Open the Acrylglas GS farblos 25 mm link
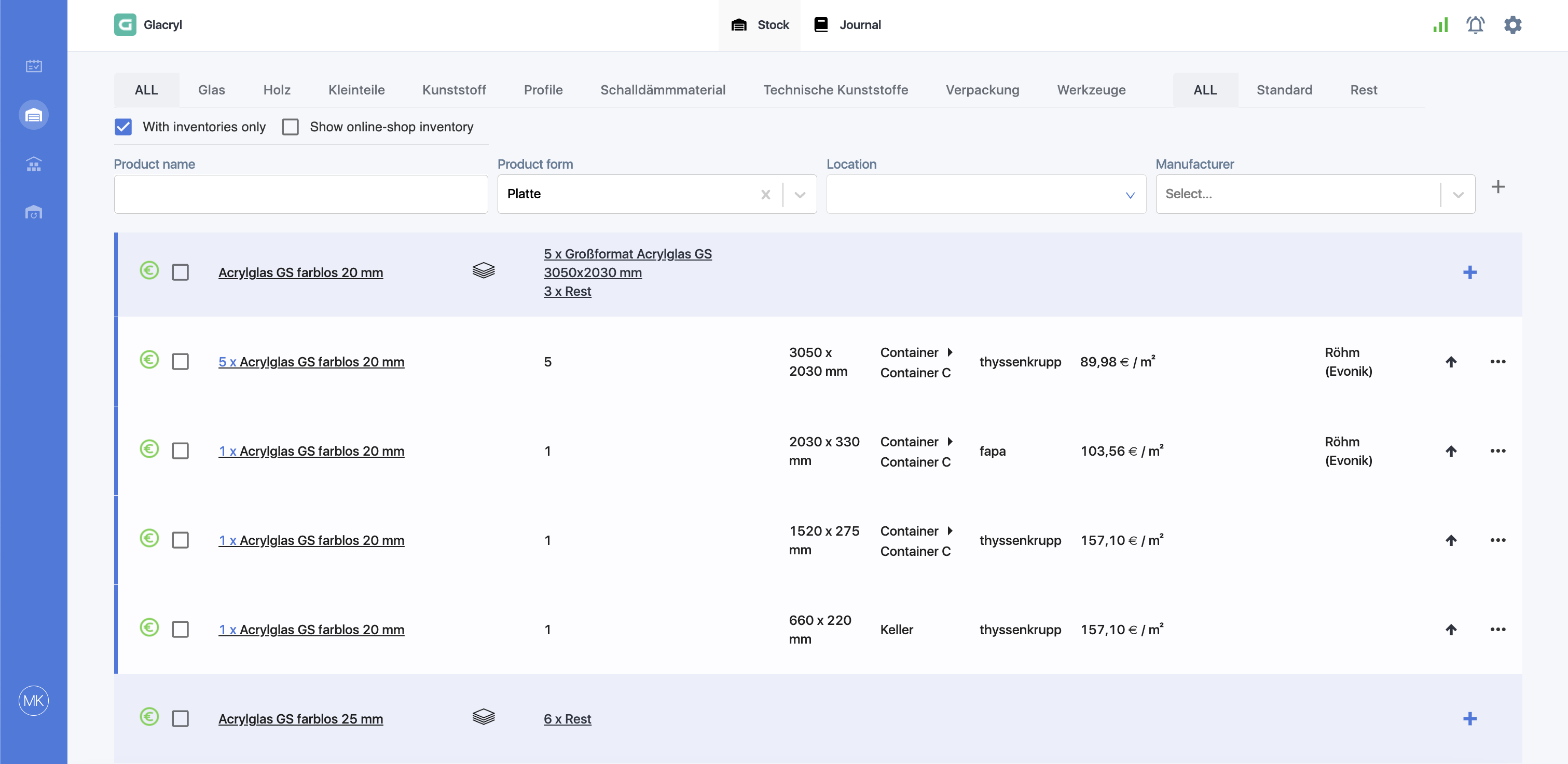The height and width of the screenshot is (764, 1568). tap(301, 719)
